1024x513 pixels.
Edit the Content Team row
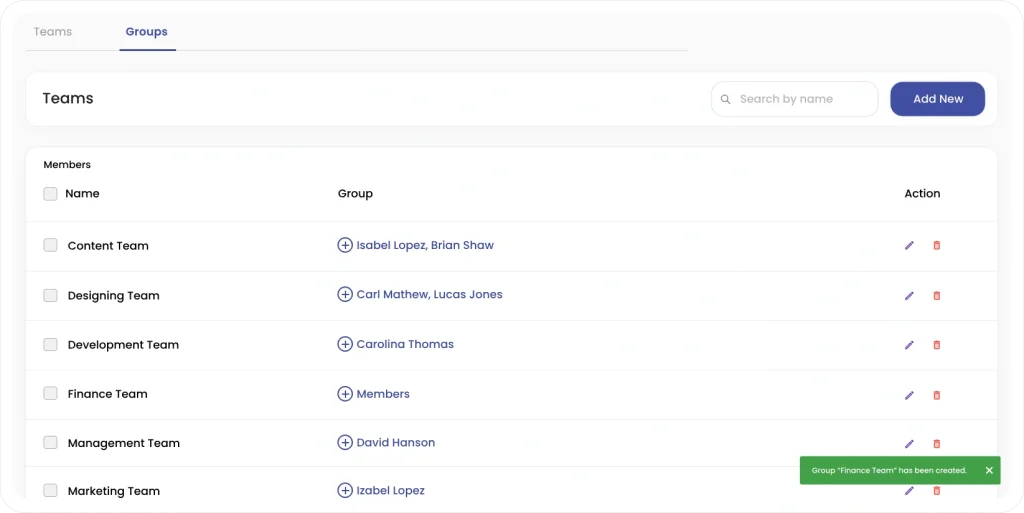[909, 245]
